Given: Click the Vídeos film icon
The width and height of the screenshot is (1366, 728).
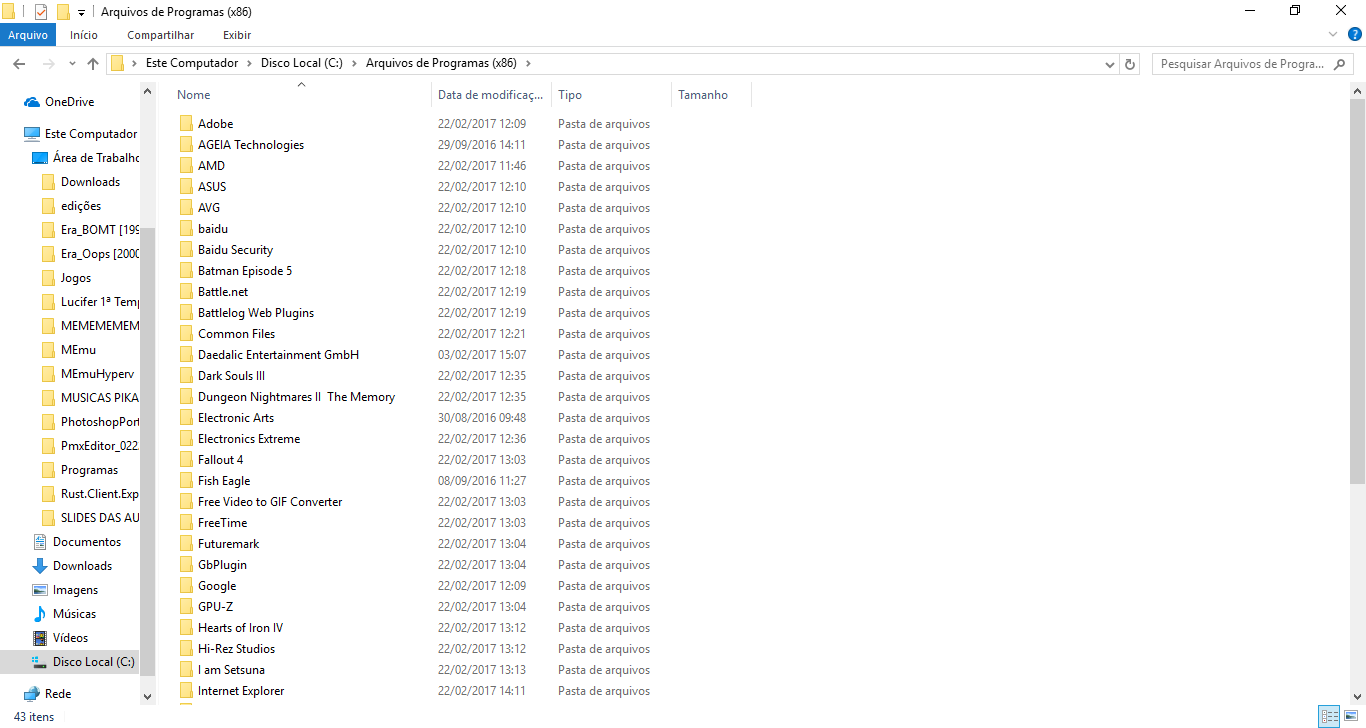Looking at the screenshot, I should click(40, 638).
